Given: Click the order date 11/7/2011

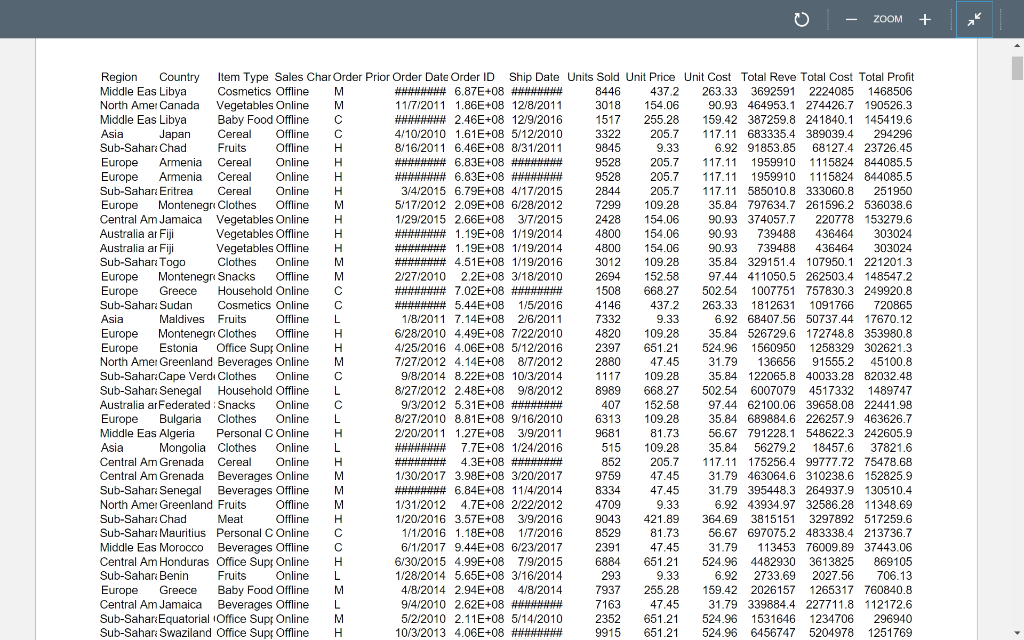Looking at the screenshot, I should (x=420, y=106).
